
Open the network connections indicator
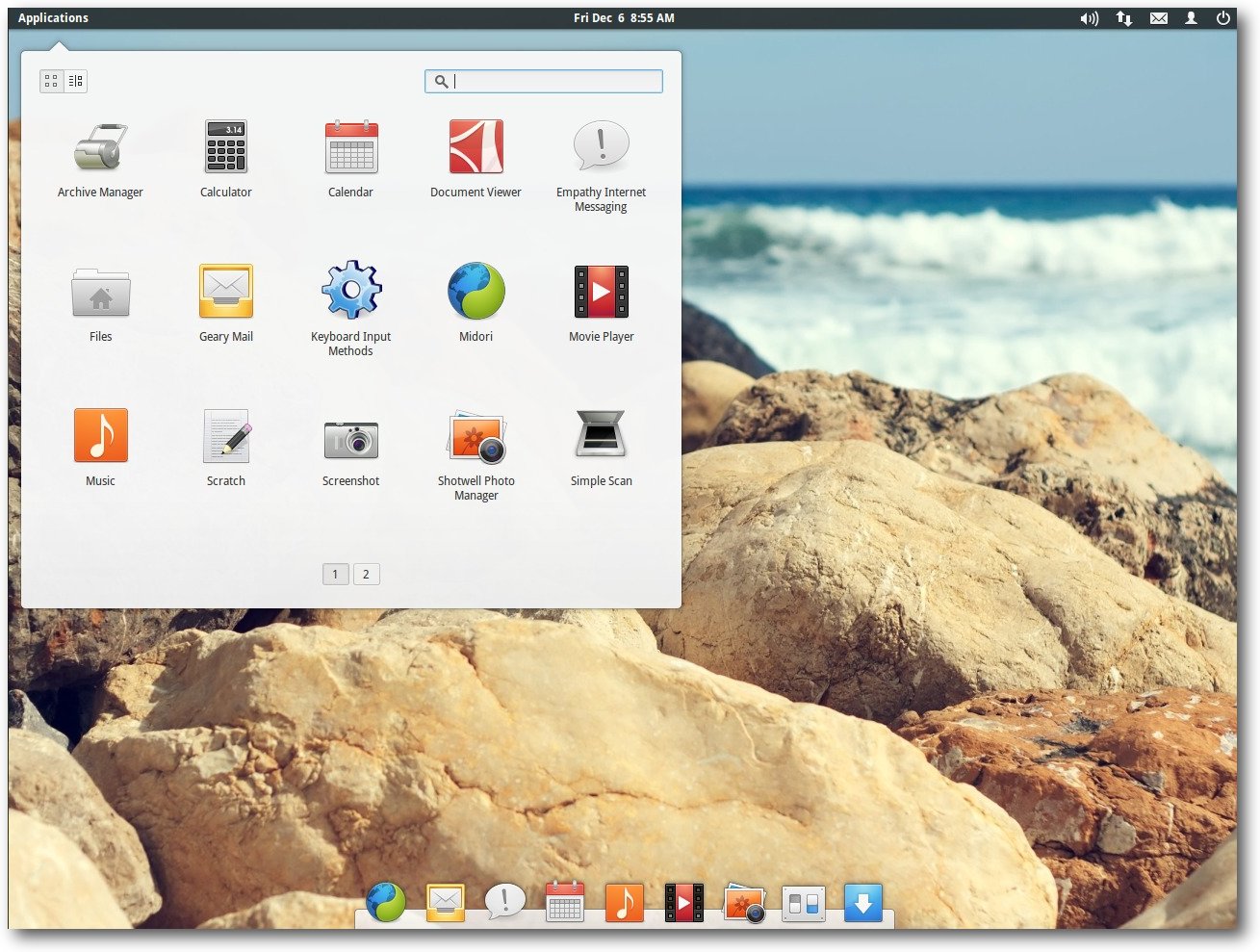click(1123, 18)
